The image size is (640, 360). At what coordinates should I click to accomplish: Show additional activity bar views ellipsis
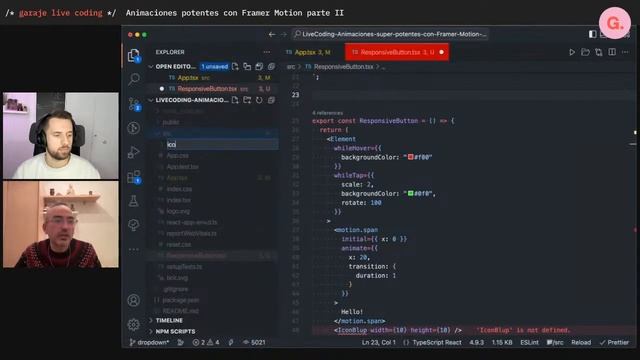[x=133, y=249]
